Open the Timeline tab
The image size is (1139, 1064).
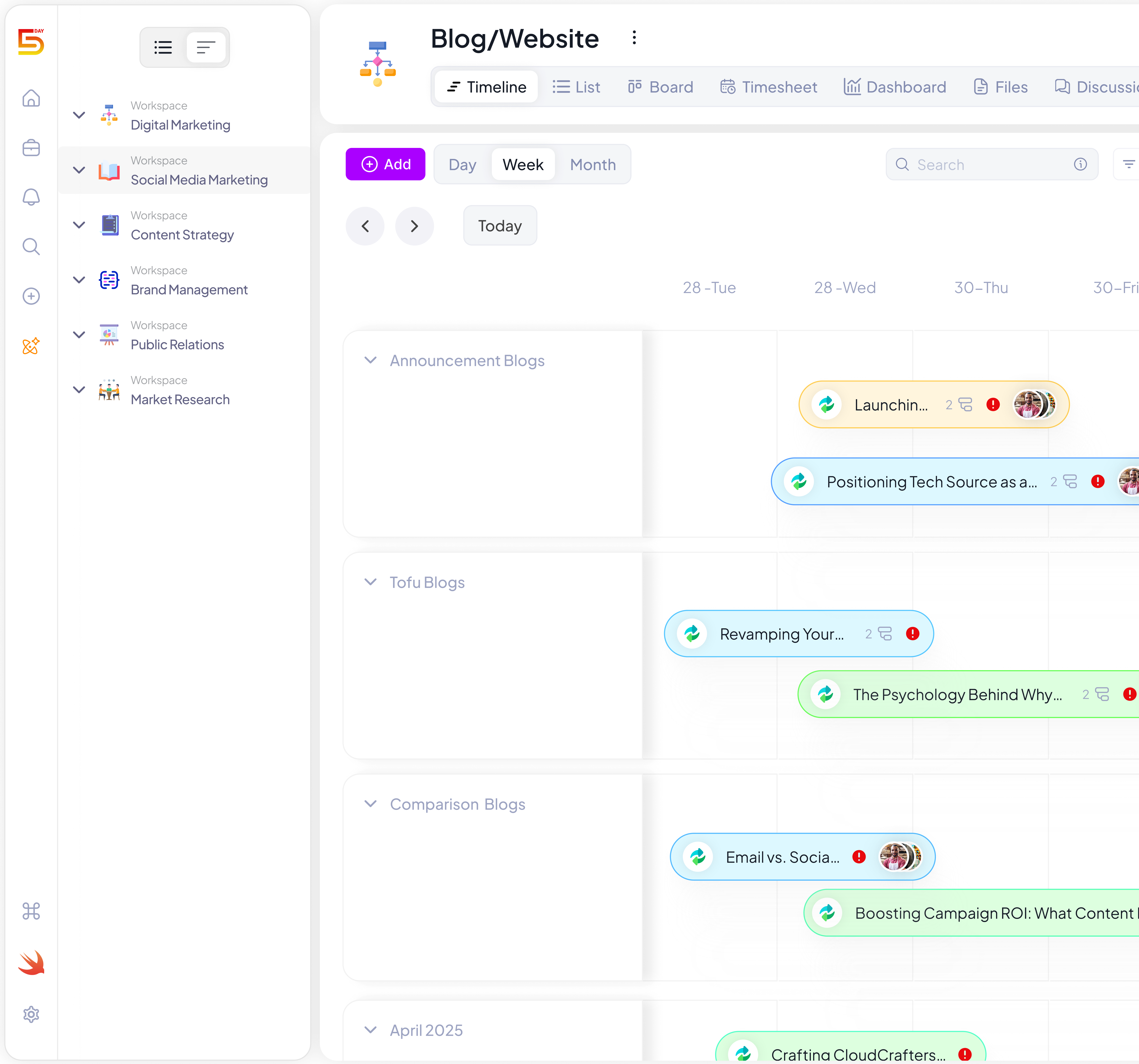click(x=486, y=87)
